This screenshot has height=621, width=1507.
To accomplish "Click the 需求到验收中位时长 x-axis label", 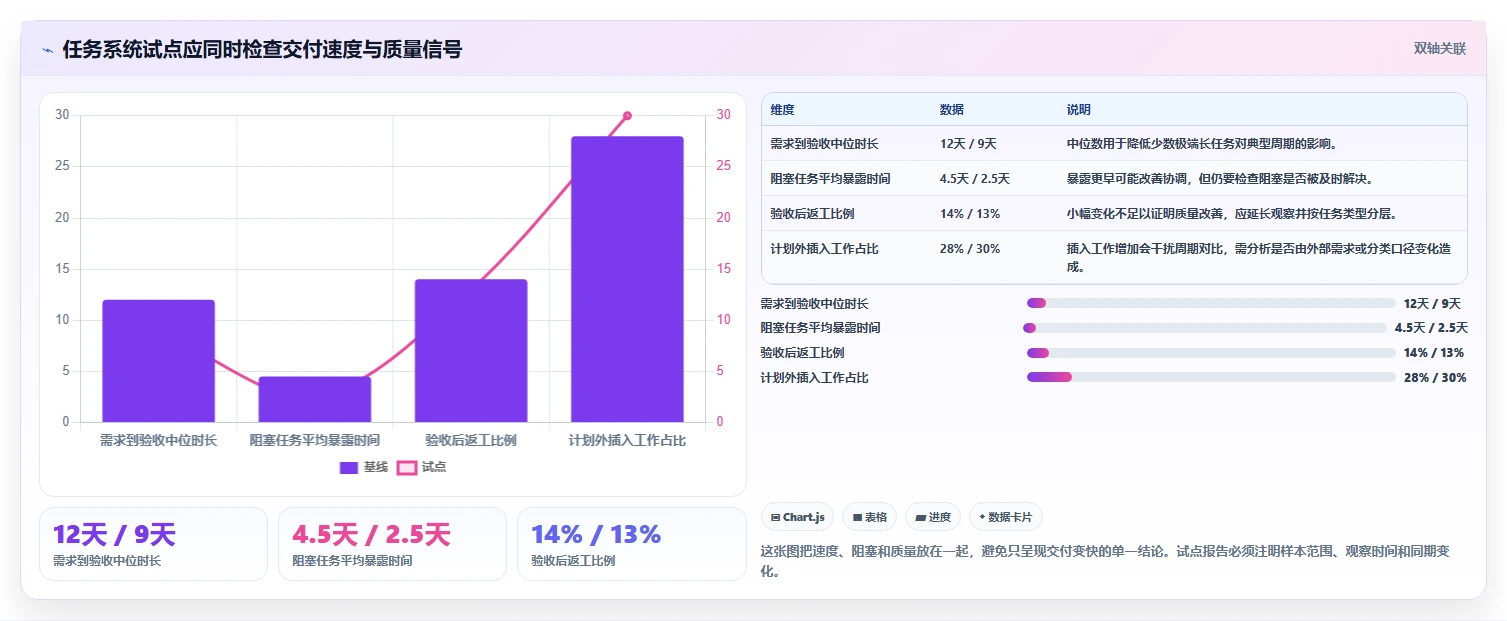I will click(158, 440).
